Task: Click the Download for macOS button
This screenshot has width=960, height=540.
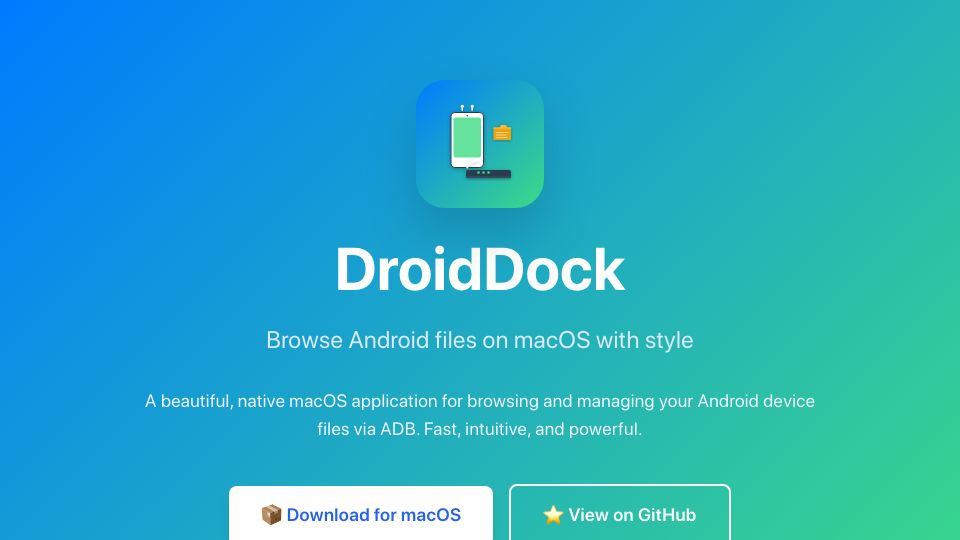Action: click(x=361, y=513)
